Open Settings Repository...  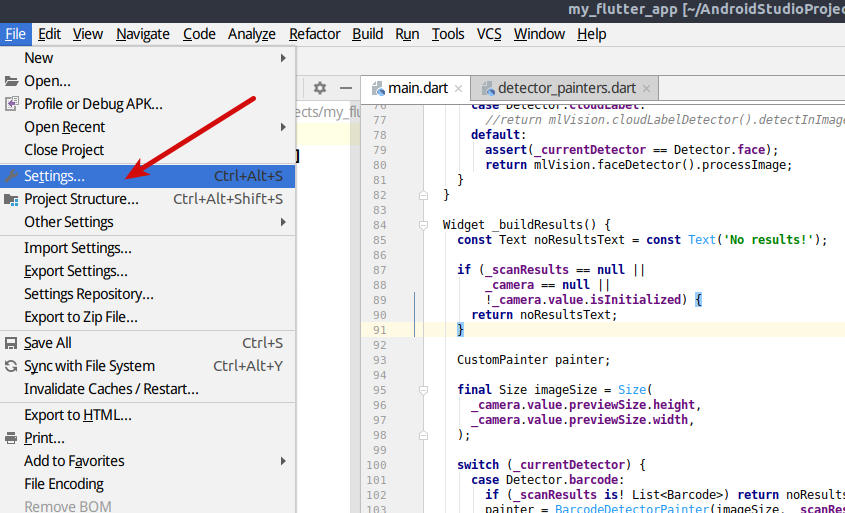click(148, 294)
